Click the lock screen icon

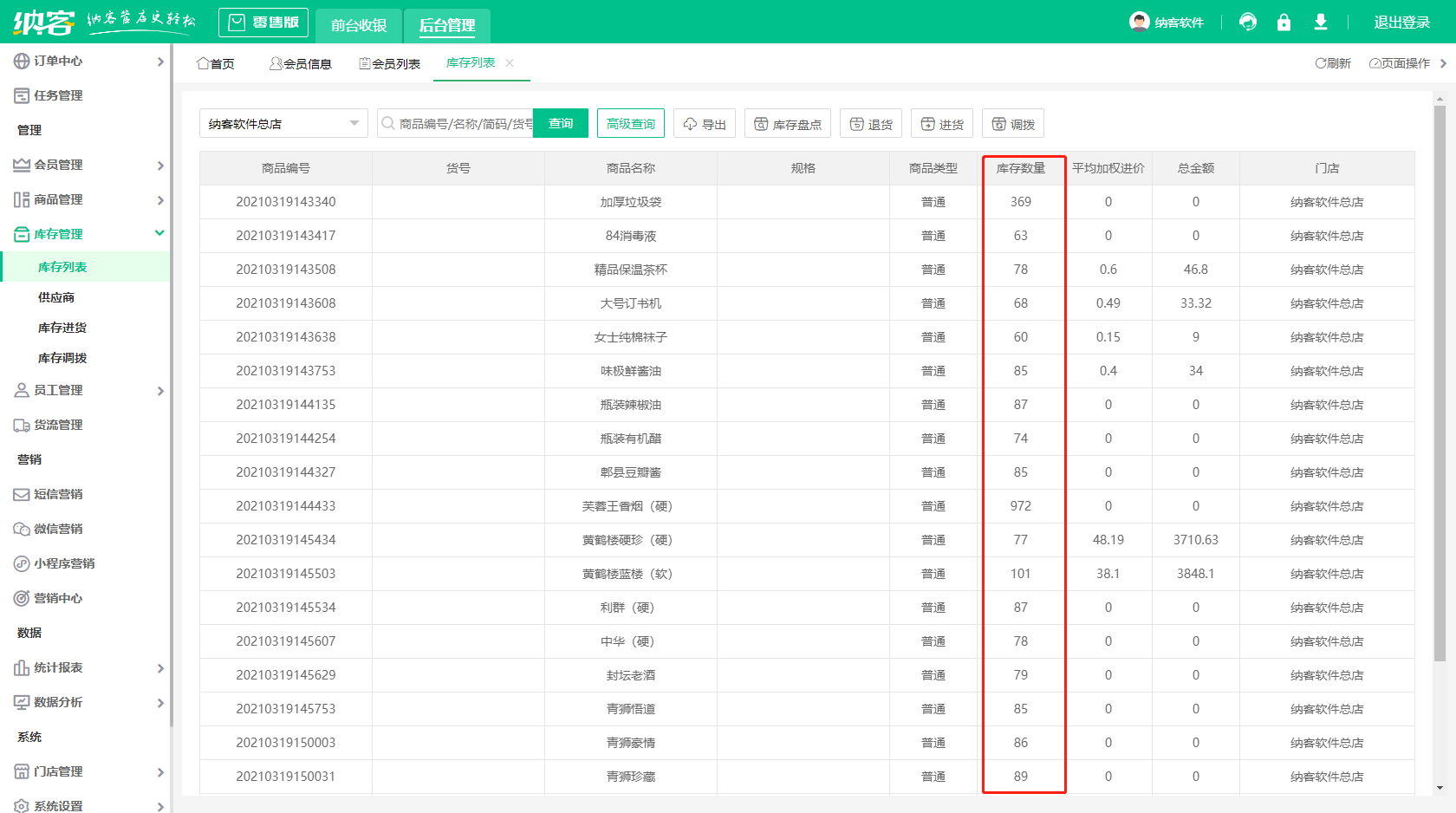(x=1284, y=22)
